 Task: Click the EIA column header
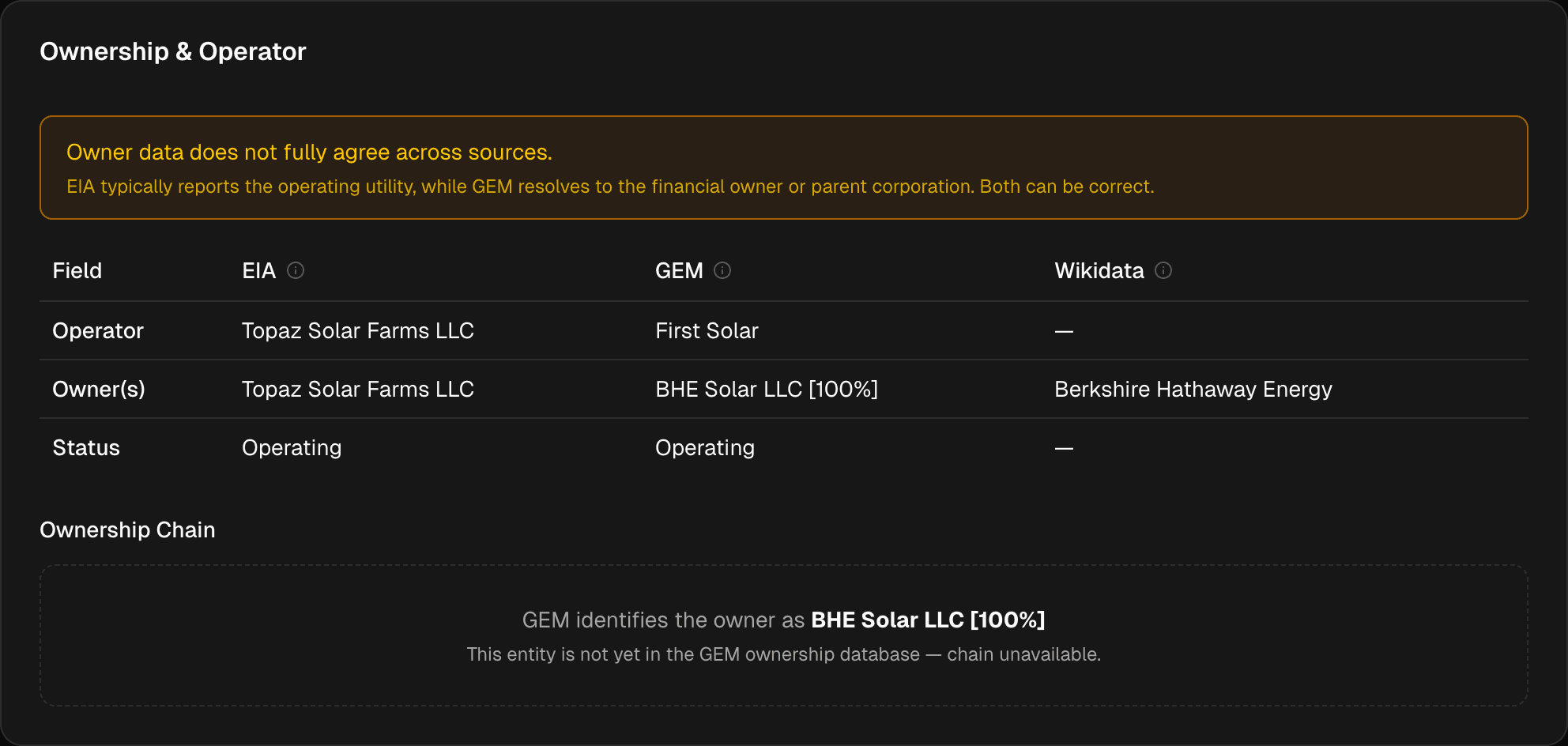(258, 270)
